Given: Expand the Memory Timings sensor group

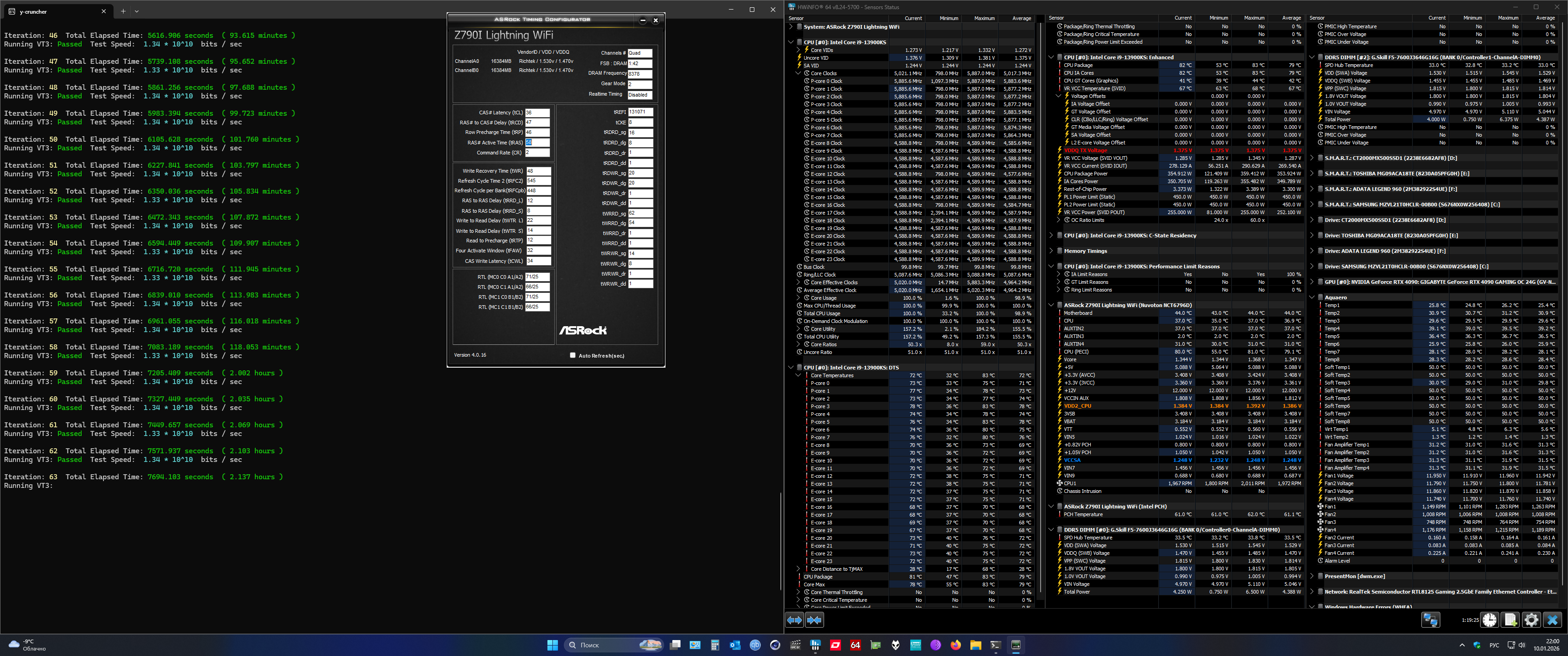Looking at the screenshot, I should (1051, 251).
